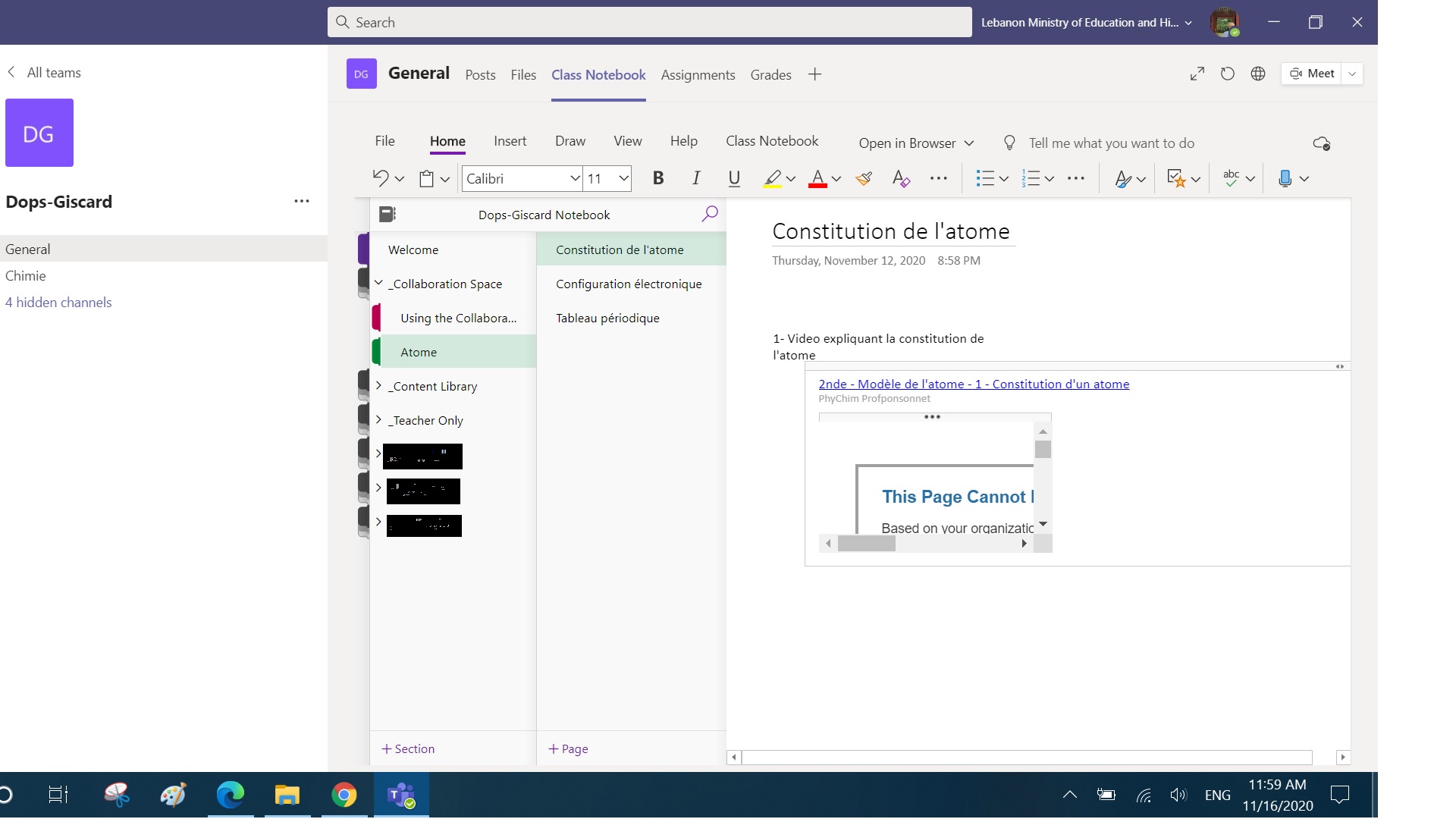Image resolution: width=1456 pixels, height=819 pixels.
Task: Click the Undo icon in the ribbon
Action: tap(380, 178)
